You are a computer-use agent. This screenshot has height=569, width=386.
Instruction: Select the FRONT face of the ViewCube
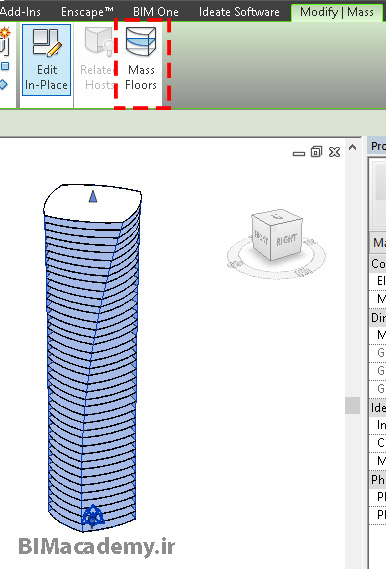261,237
